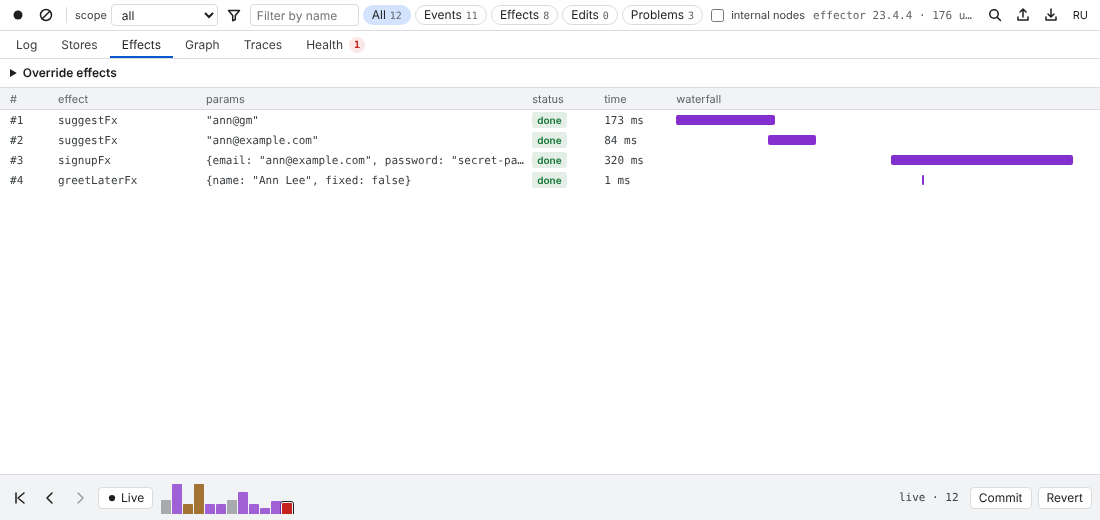Open the Graph tab
The width and height of the screenshot is (1100, 520).
(202, 45)
